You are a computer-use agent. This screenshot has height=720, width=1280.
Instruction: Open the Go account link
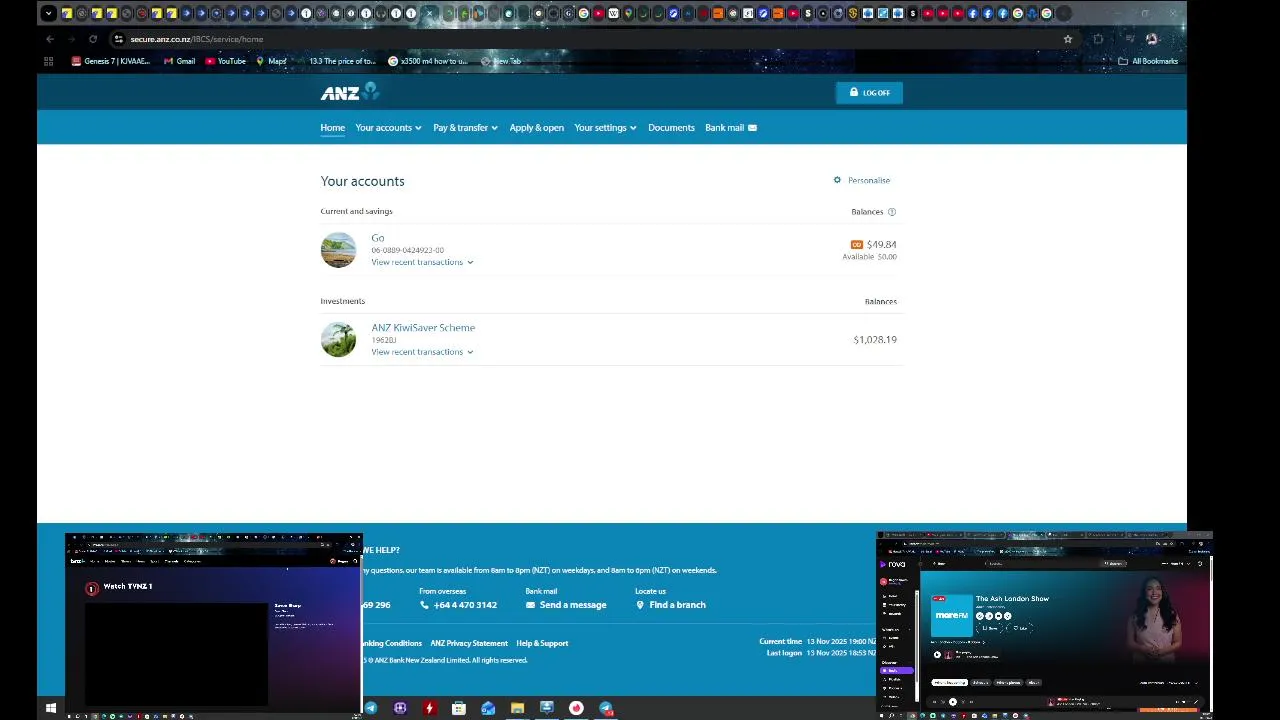click(377, 238)
